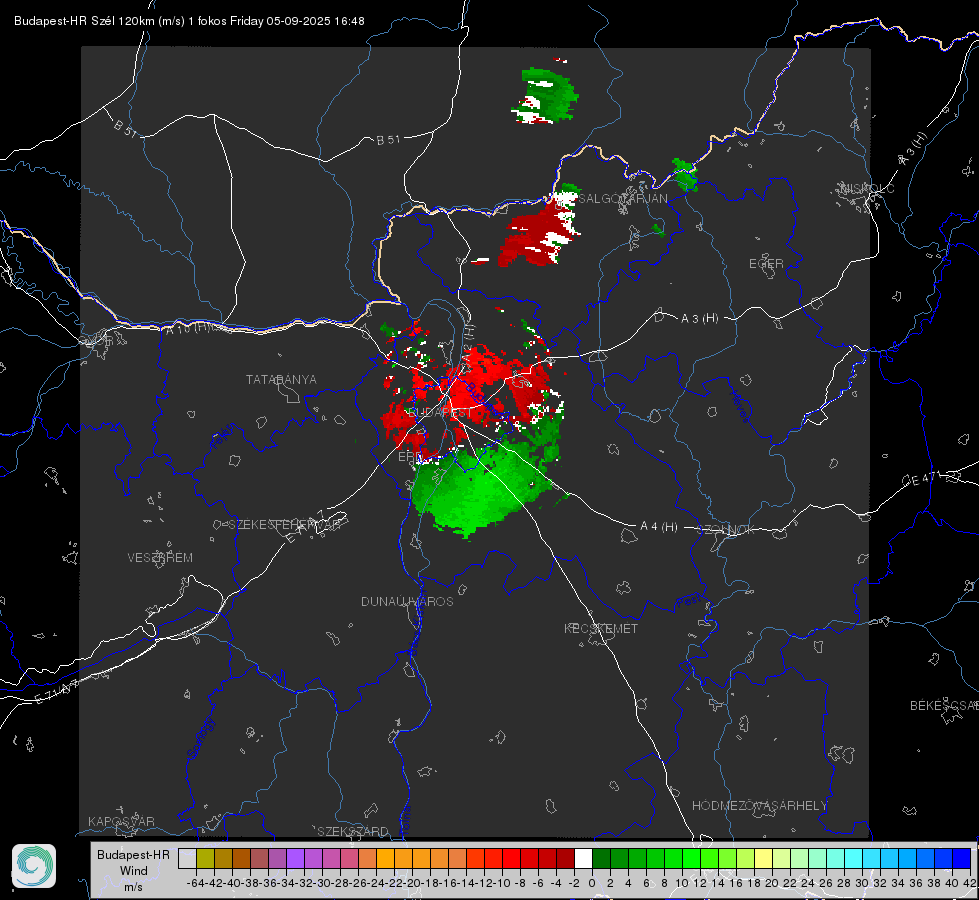This screenshot has height=900, width=979.
Task: Click the legend value 42 text
Action: (x=969, y=883)
